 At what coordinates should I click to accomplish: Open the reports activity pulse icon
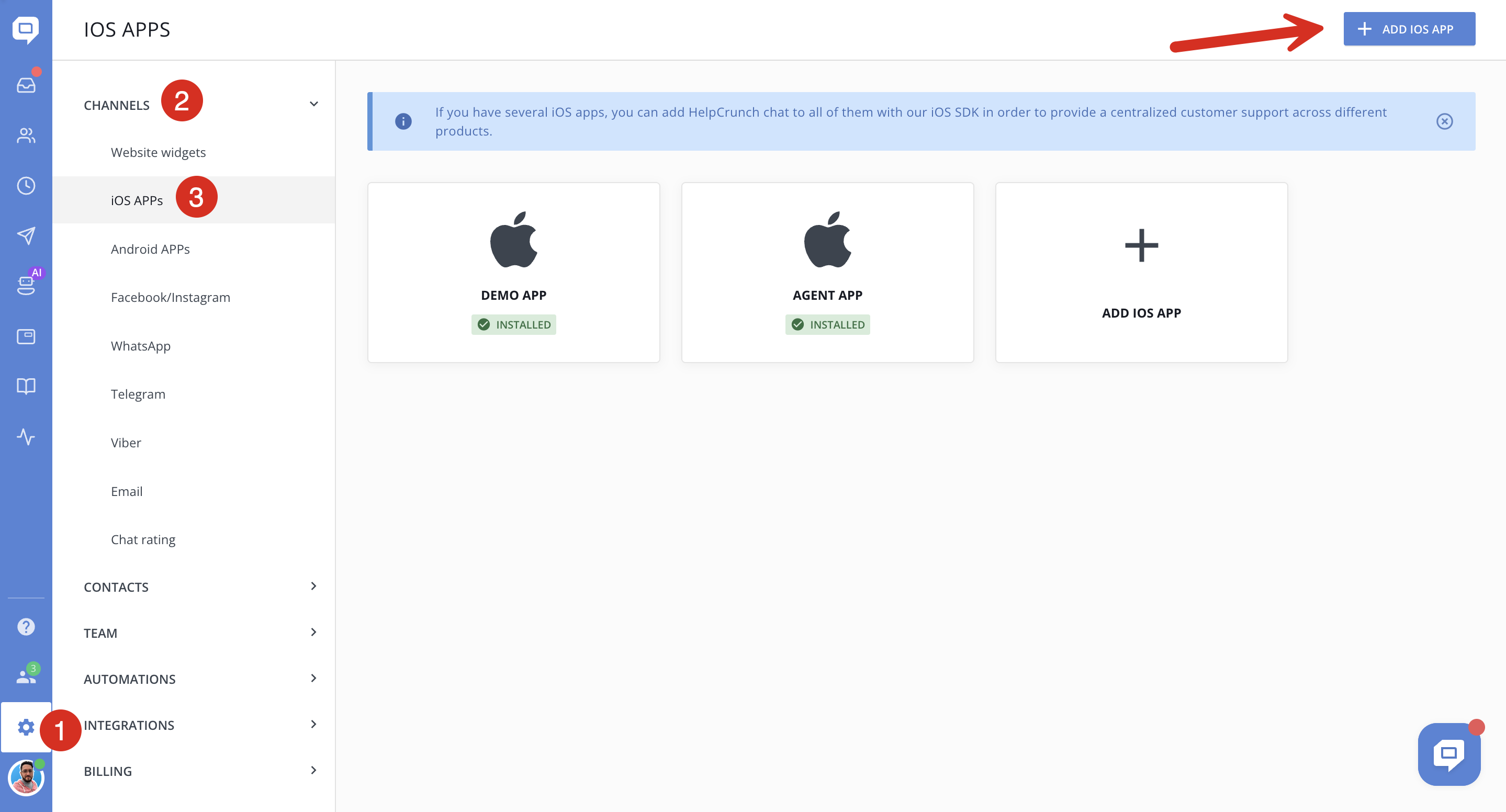tap(26, 437)
